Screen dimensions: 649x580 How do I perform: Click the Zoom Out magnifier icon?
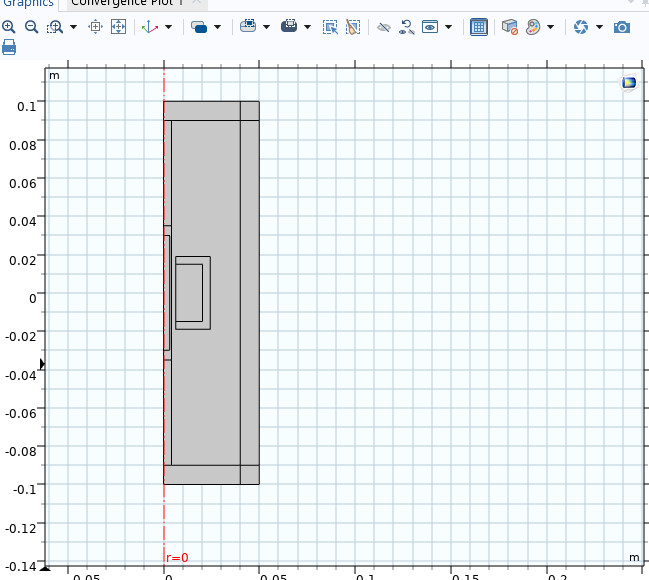[30, 27]
